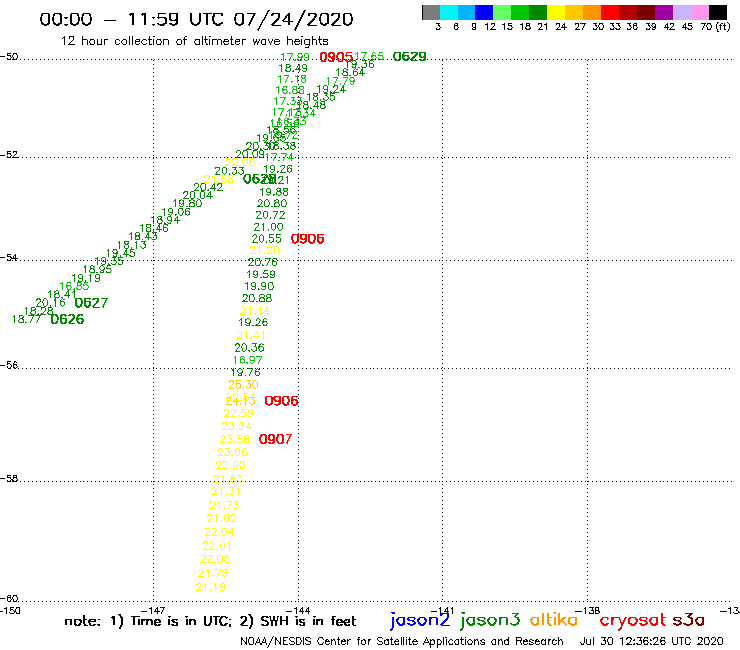Click the yellow wave height value '21.20'
Viewport: 740px width, 650px height.
(264, 251)
